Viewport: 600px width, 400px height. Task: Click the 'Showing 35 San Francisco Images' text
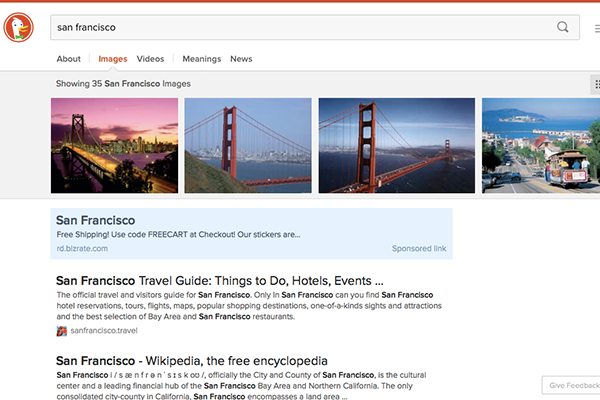(x=123, y=84)
